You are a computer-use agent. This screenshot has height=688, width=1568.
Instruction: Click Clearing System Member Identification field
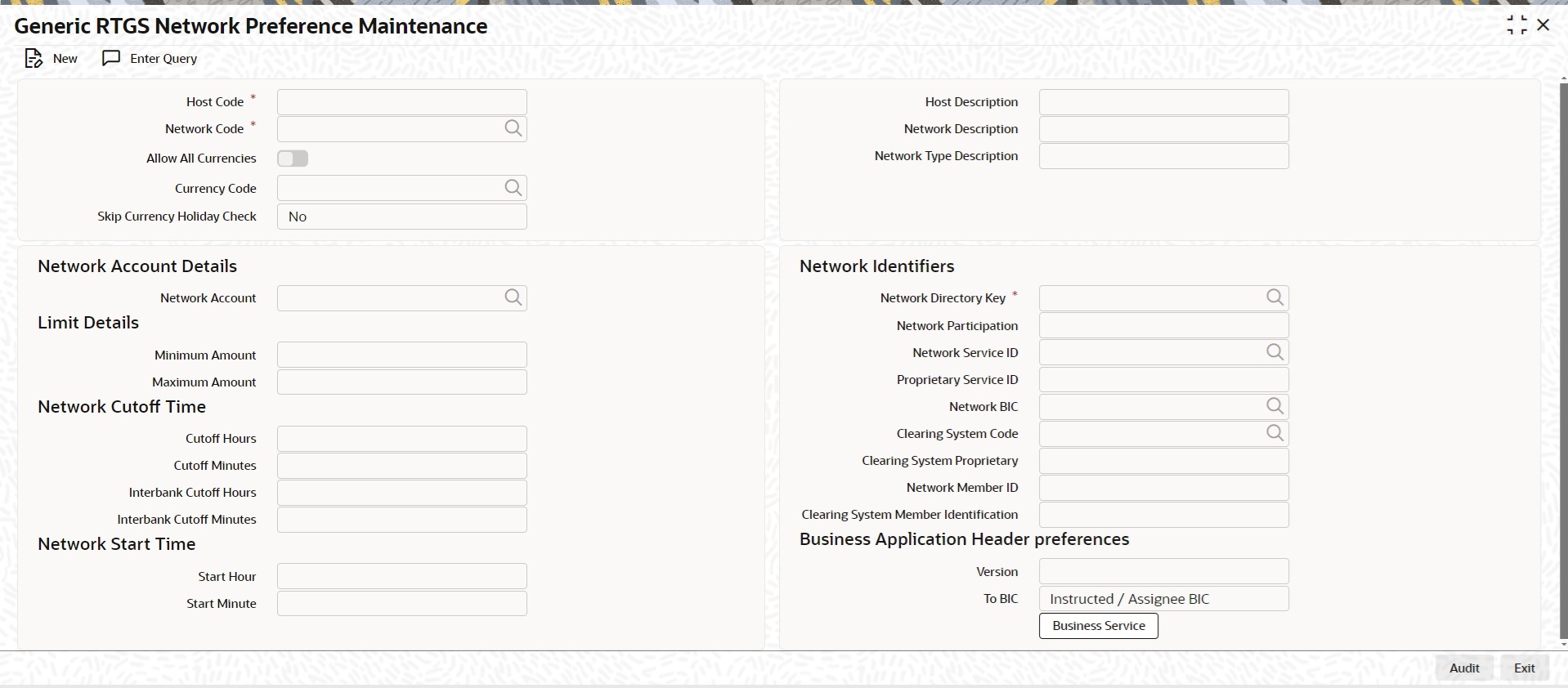point(1164,515)
